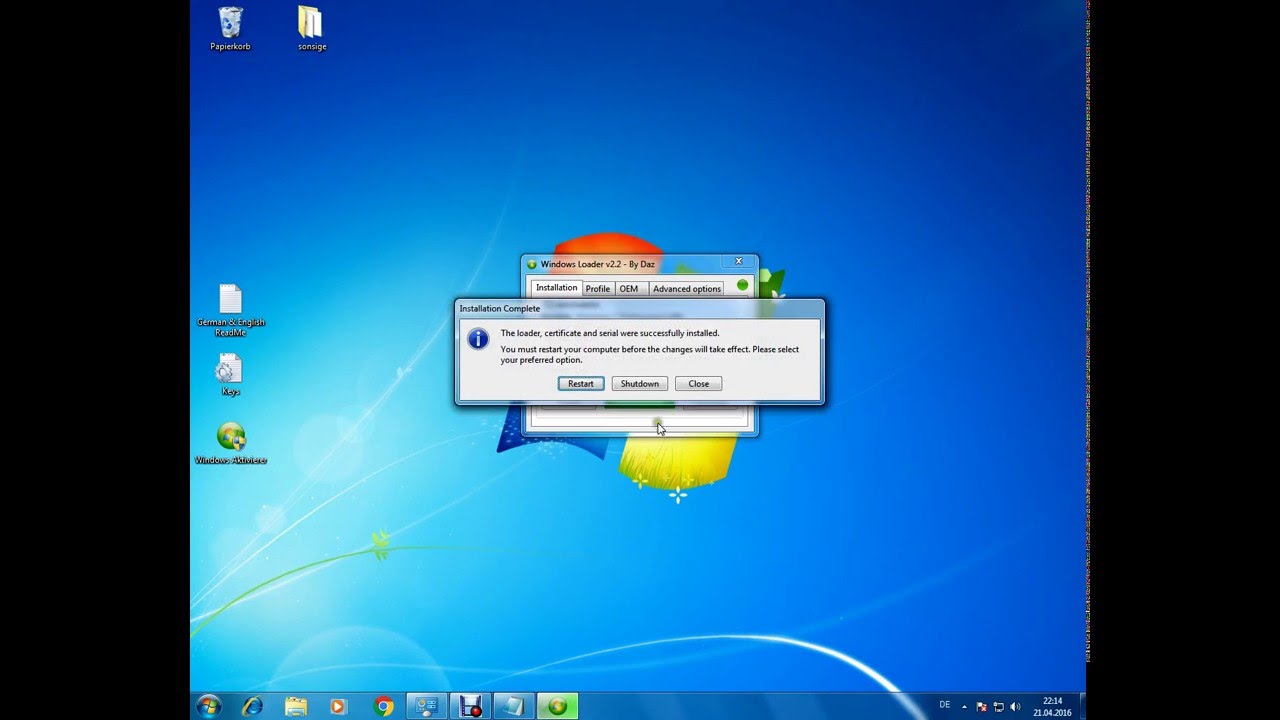Select the Windows Aktivierer desktop icon

(231, 443)
